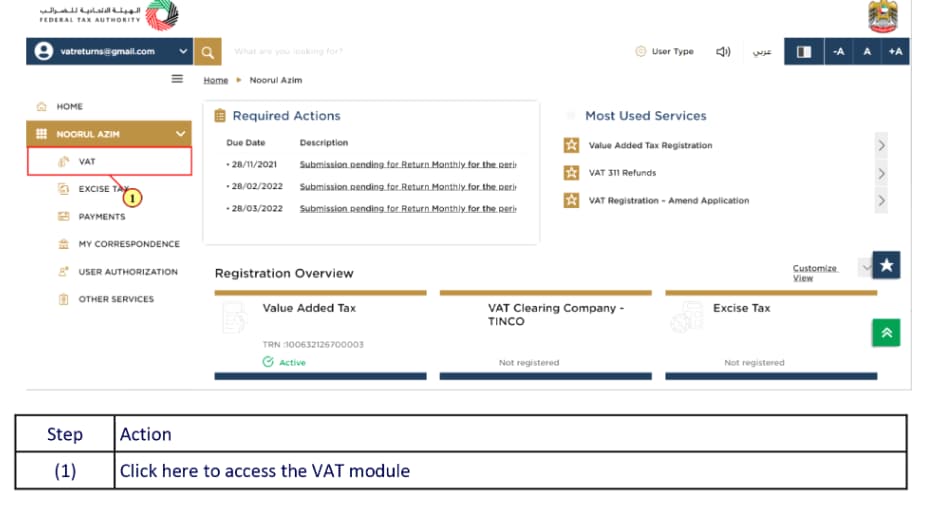
Task: Click the text-to-speech speaker icon
Action: 723,52
